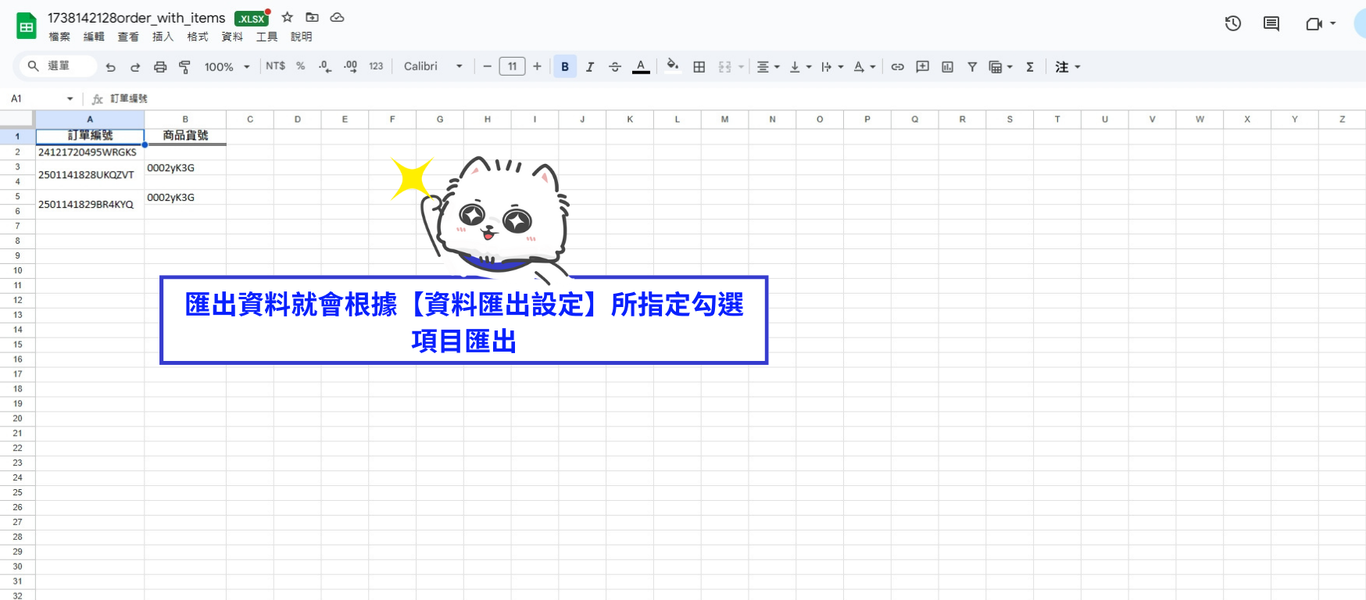Screen dimensions: 1366x600
Task: Decrease the font size with minus
Action: [x=487, y=67]
